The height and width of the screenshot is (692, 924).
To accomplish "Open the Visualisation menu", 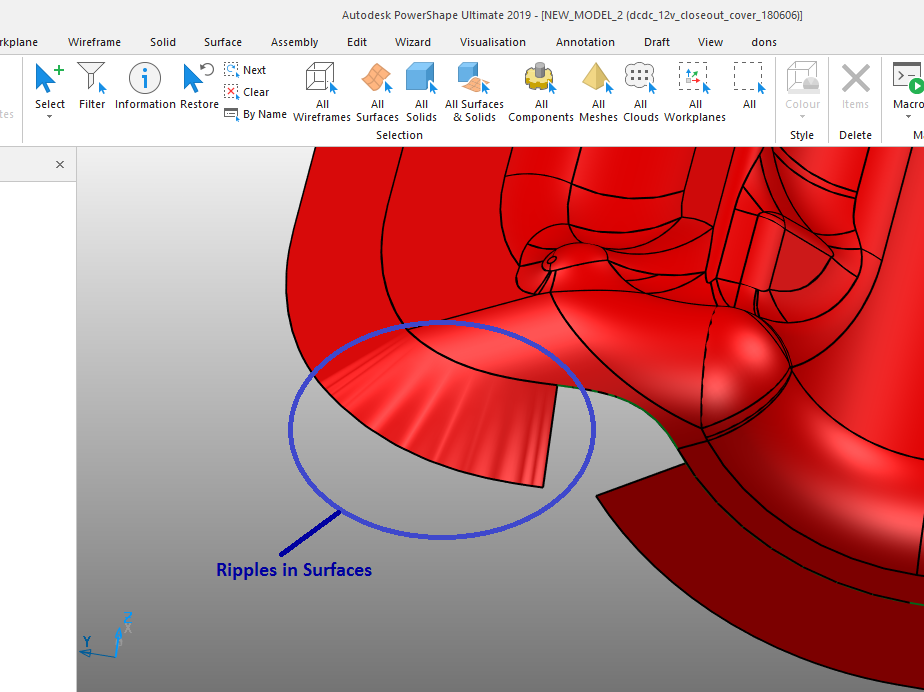I will tap(493, 42).
